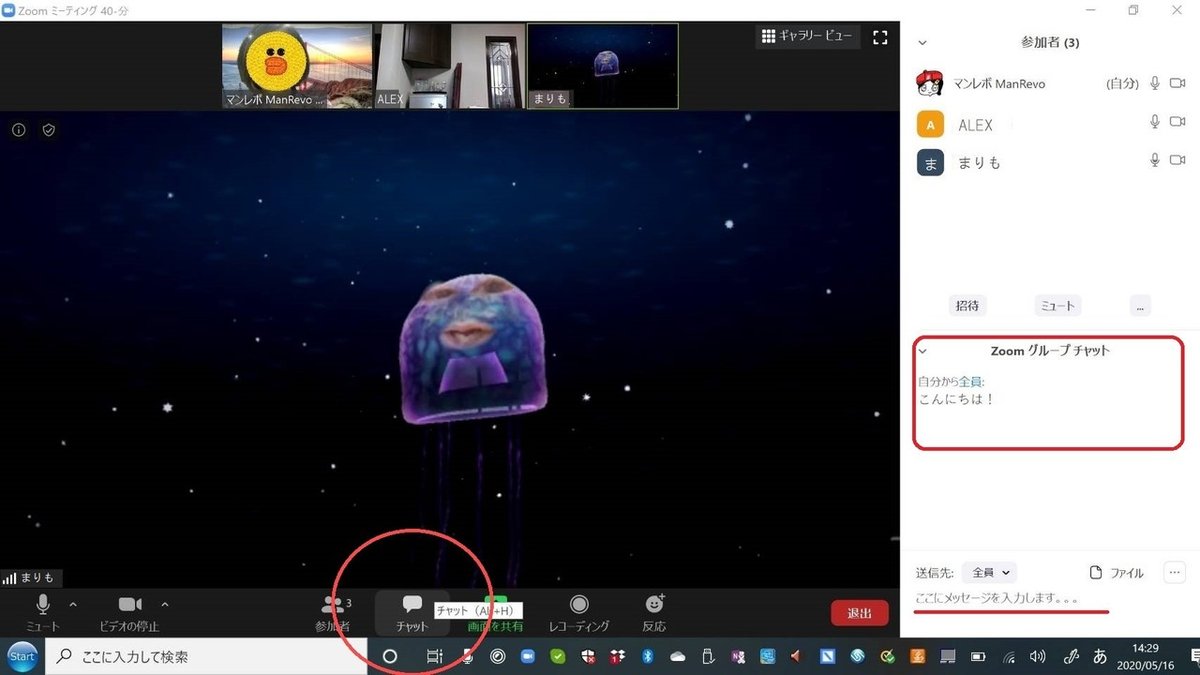Viewport: 1200px width, 675px height.
Task: Toggle まりも's microphone icon
Action: 1155,160
